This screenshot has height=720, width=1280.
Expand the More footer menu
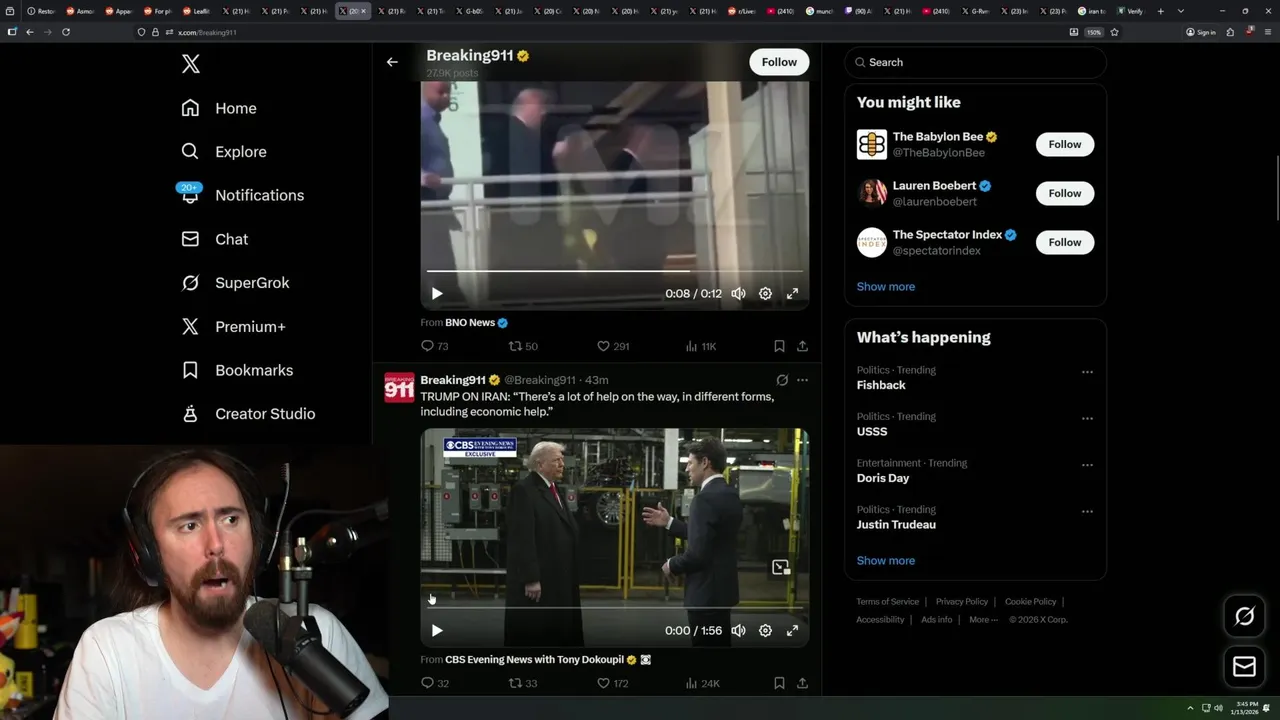[983, 620]
